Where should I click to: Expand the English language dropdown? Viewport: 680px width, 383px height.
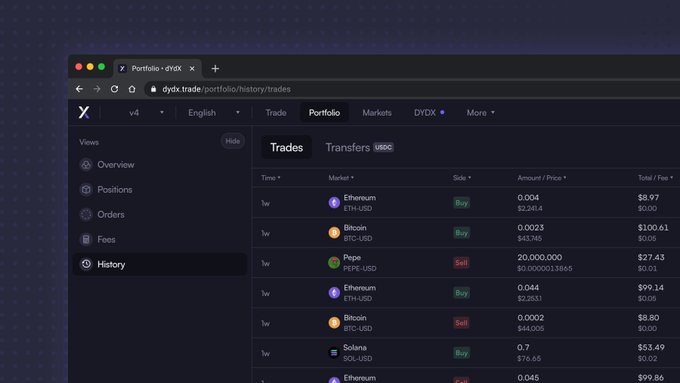pyautogui.click(x=214, y=113)
